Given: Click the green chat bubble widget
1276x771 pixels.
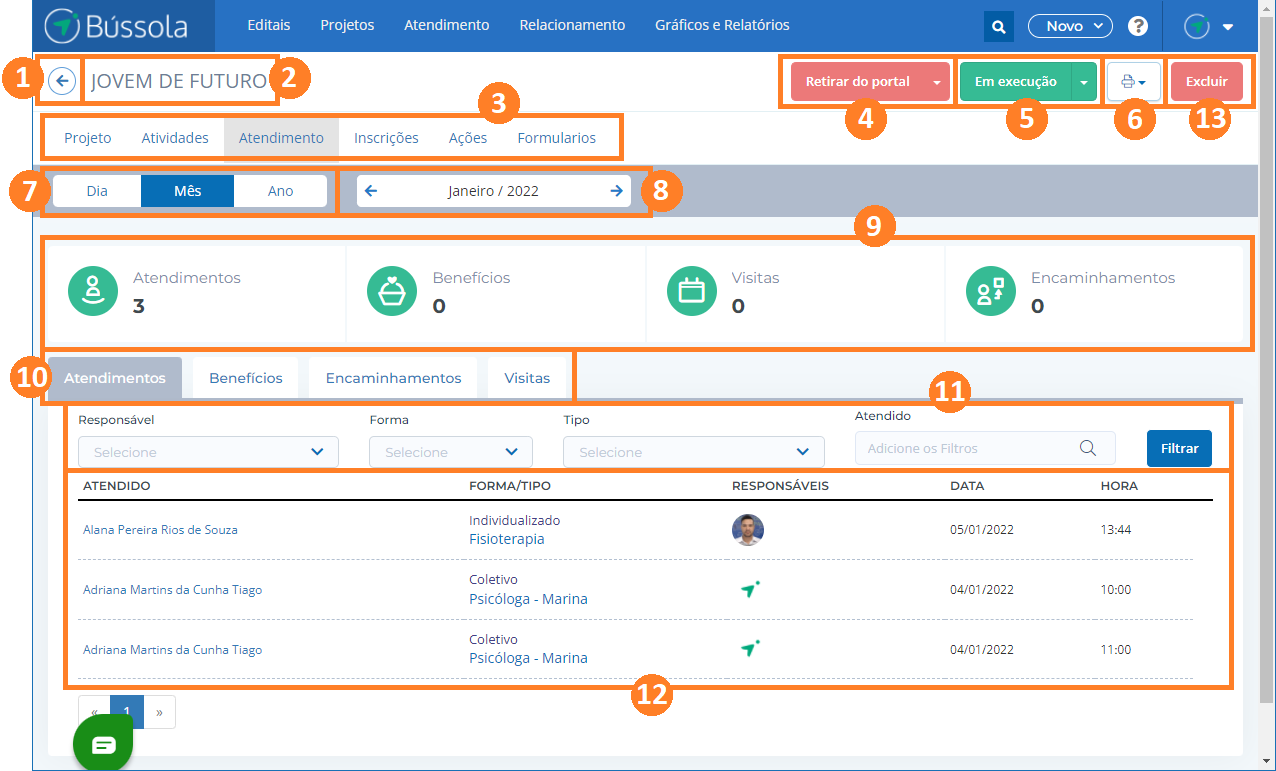Looking at the screenshot, I should [x=103, y=745].
